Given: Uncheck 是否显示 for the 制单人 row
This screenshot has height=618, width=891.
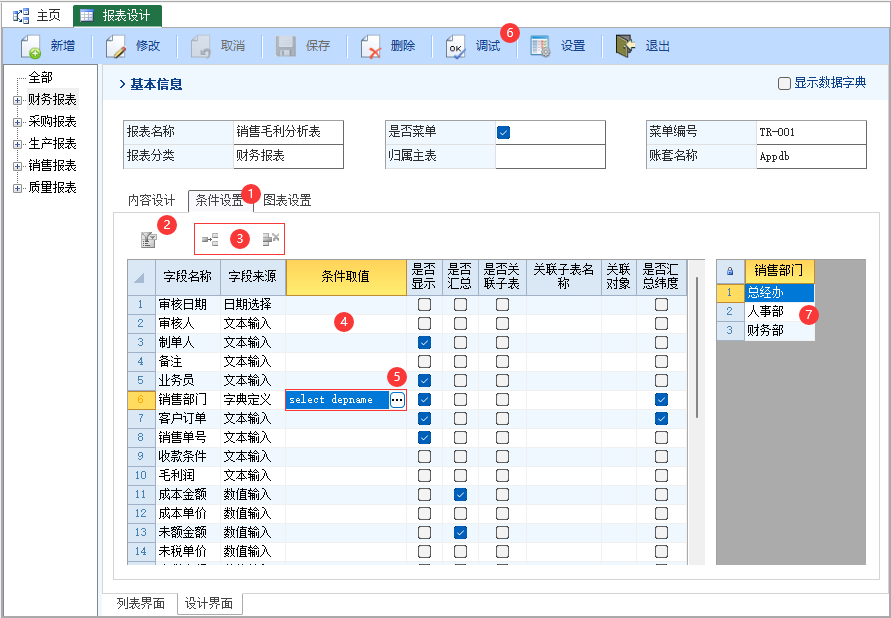Looking at the screenshot, I should 424,343.
